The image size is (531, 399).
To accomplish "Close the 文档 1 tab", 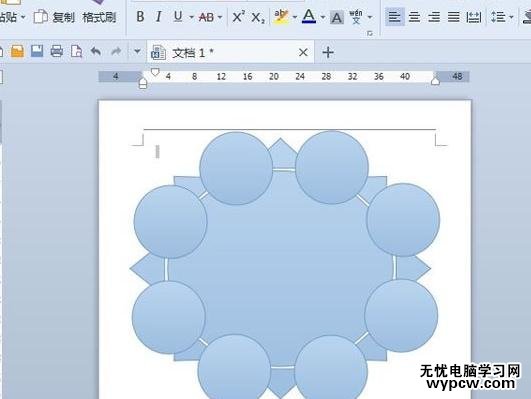I will 303,52.
